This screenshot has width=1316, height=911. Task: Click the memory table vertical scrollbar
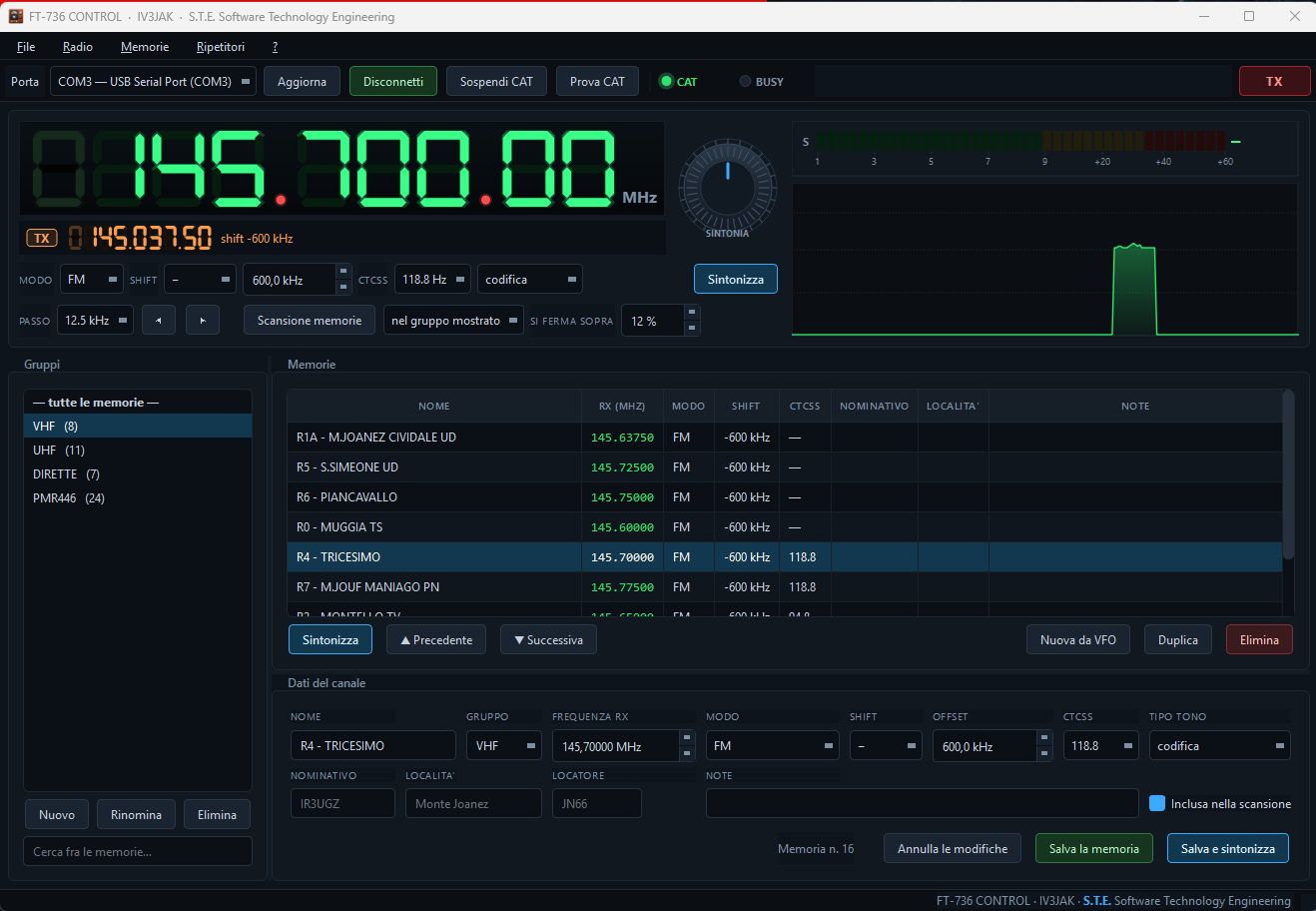(1288, 474)
